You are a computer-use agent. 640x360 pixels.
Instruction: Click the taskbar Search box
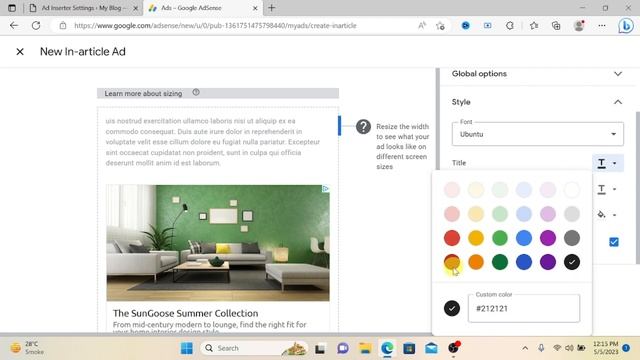pos(254,348)
